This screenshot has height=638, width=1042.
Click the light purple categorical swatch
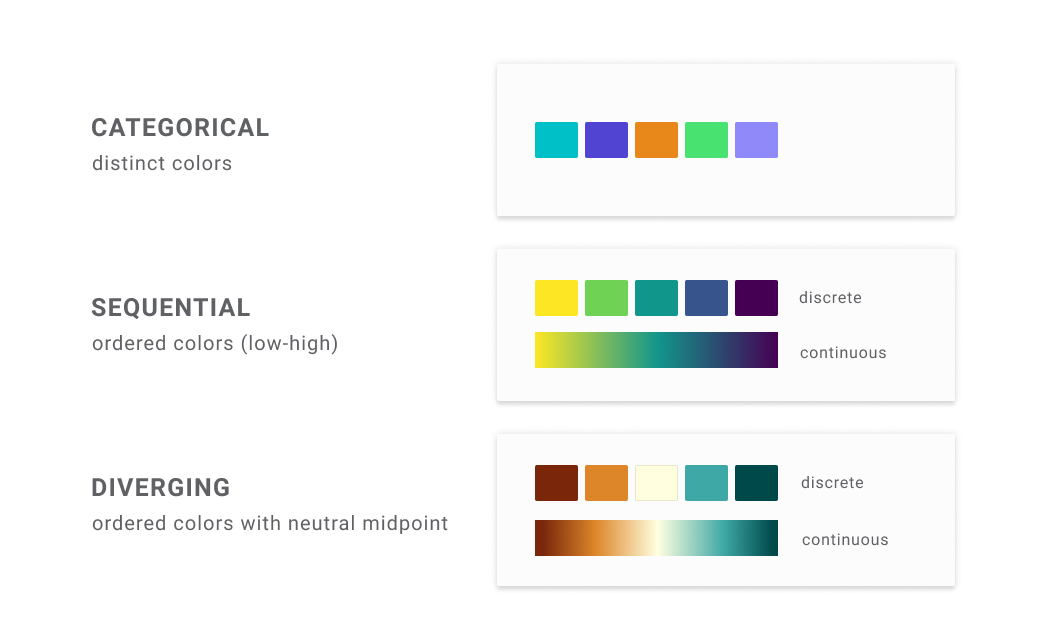pyautogui.click(x=756, y=140)
